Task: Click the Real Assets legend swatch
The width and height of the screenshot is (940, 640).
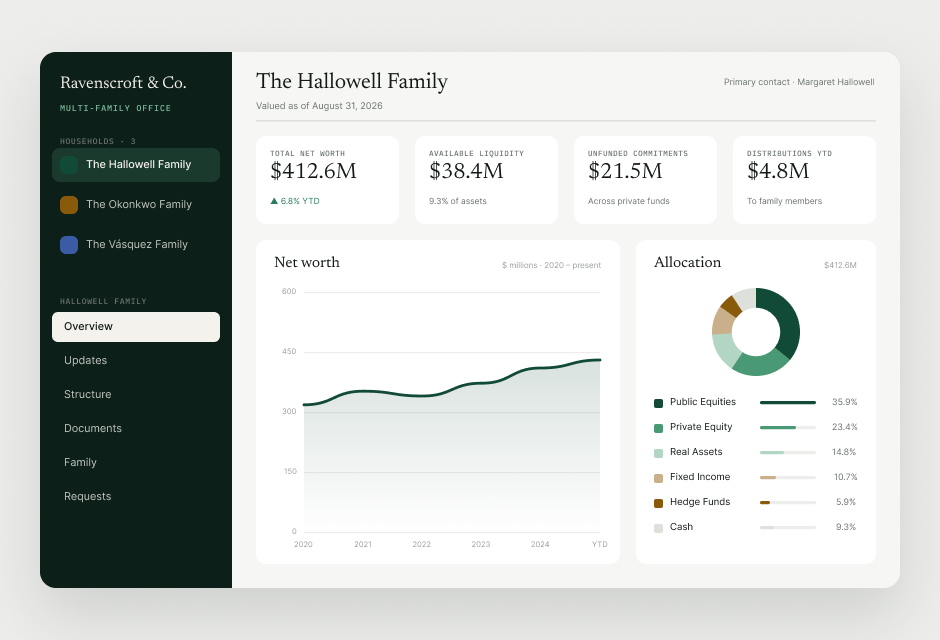Action: 658,454
